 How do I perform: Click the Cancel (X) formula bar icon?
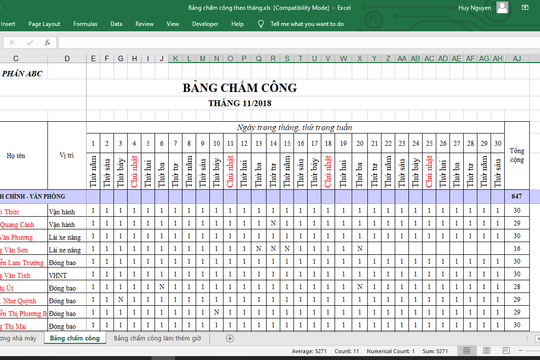[x=12, y=43]
